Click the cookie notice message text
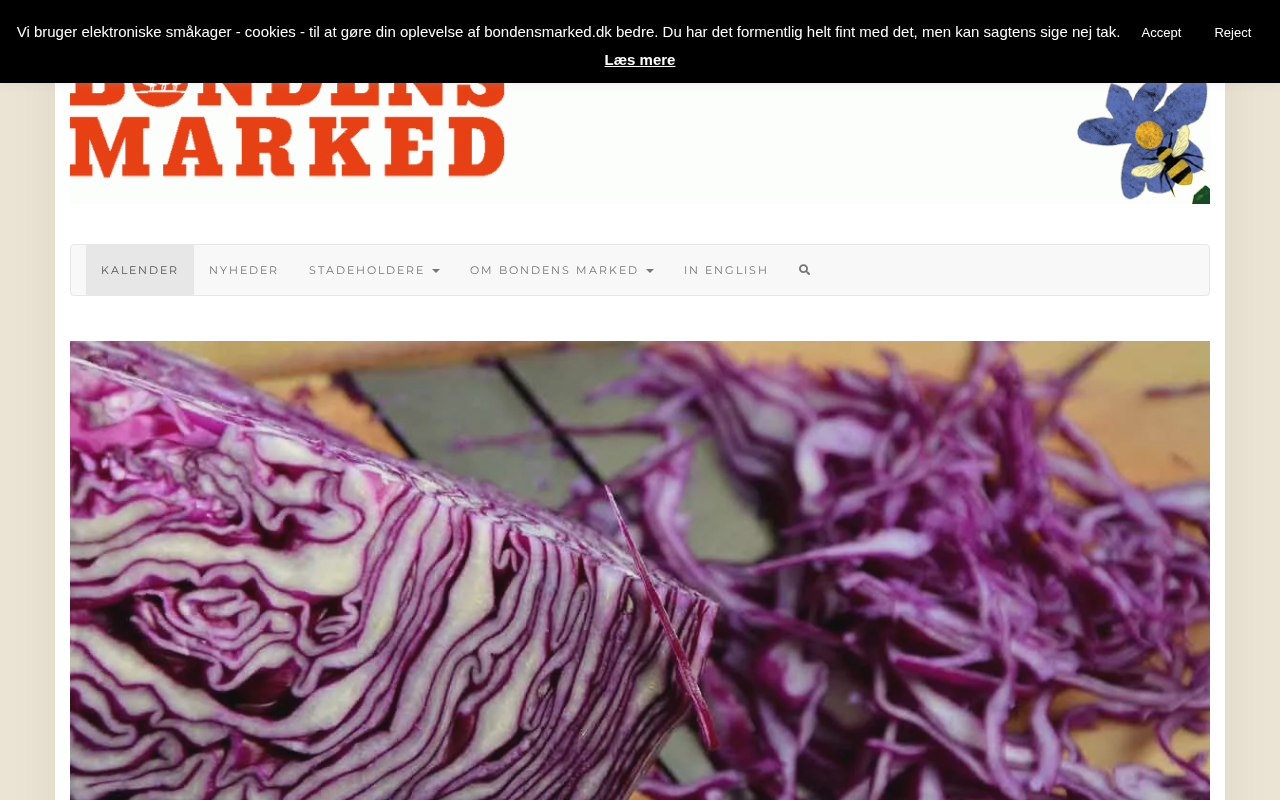Viewport: 1280px width, 800px height. pyautogui.click(x=568, y=32)
